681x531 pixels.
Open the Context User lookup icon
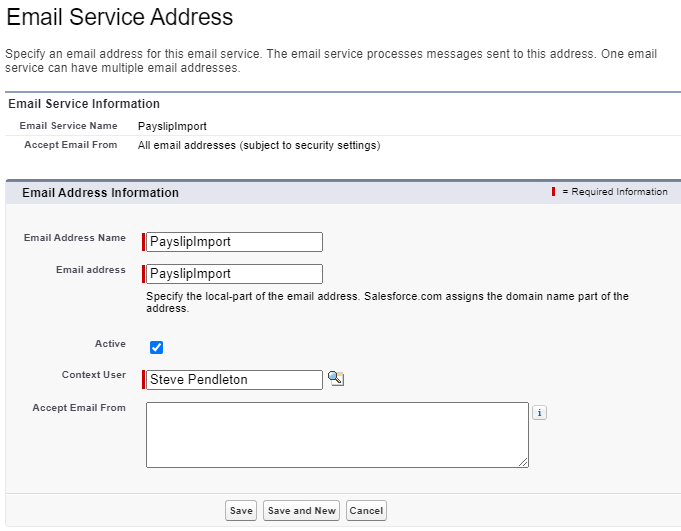336,378
